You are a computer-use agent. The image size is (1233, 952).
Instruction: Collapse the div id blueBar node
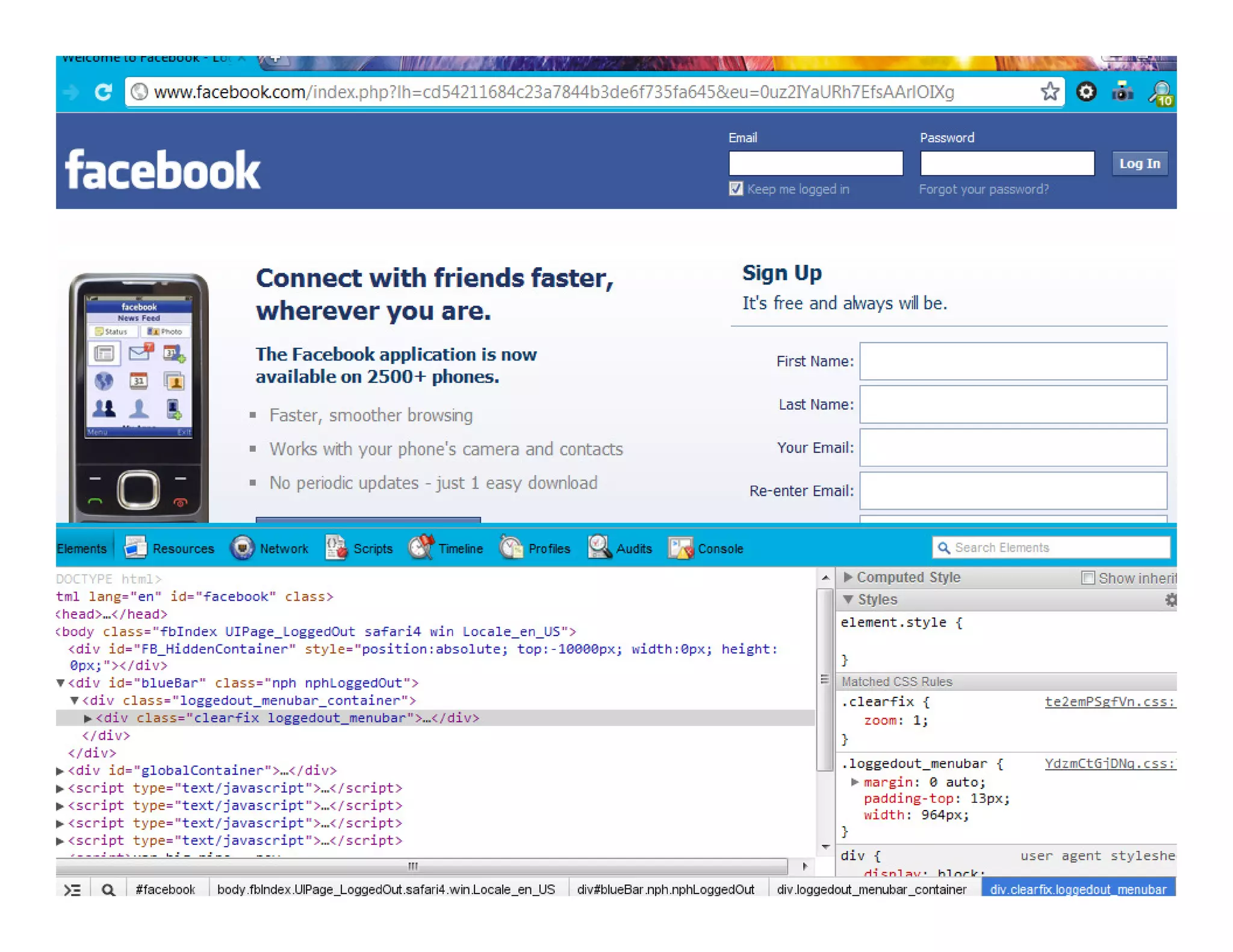click(60, 683)
